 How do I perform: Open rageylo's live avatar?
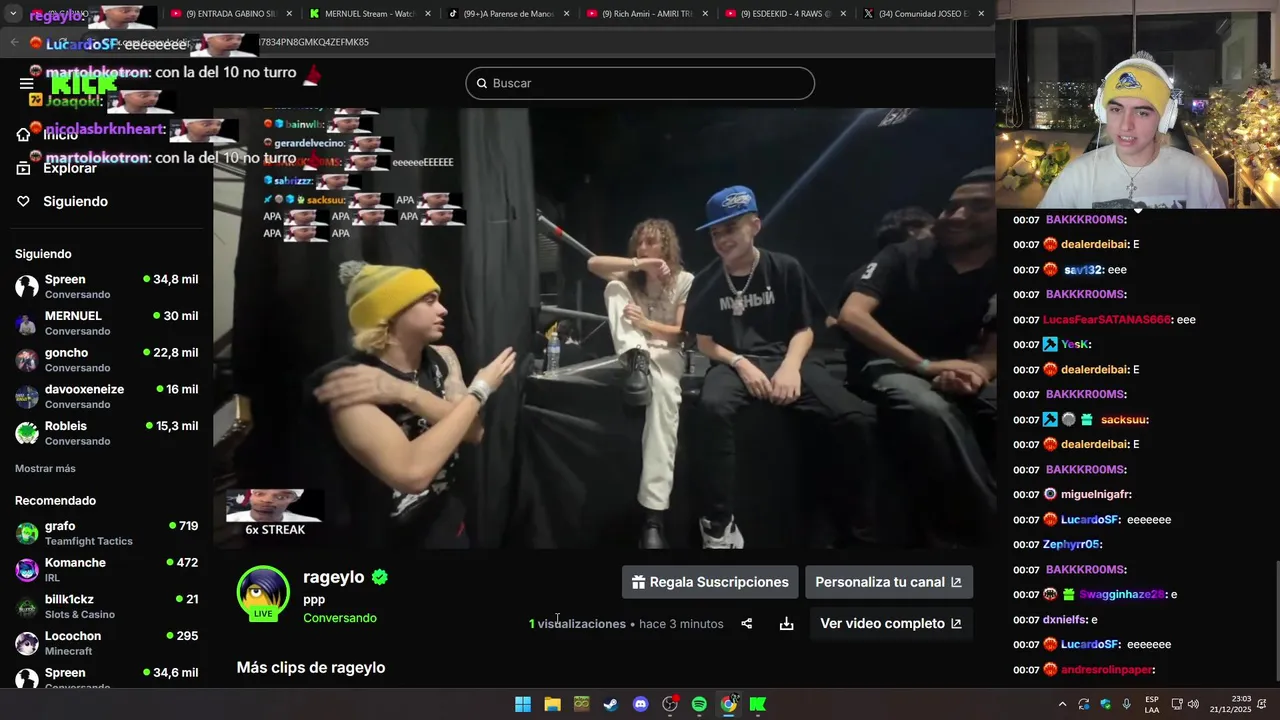(x=263, y=592)
